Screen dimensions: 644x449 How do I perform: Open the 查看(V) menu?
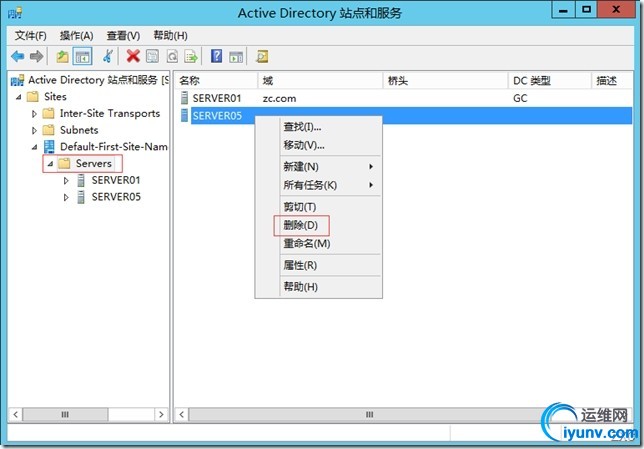point(123,36)
